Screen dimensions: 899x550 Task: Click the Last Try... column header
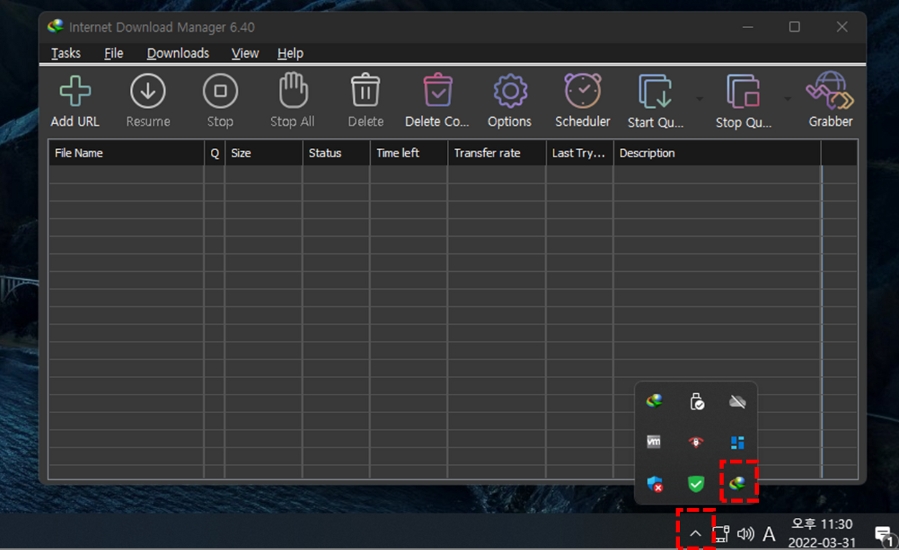pyautogui.click(x=579, y=153)
